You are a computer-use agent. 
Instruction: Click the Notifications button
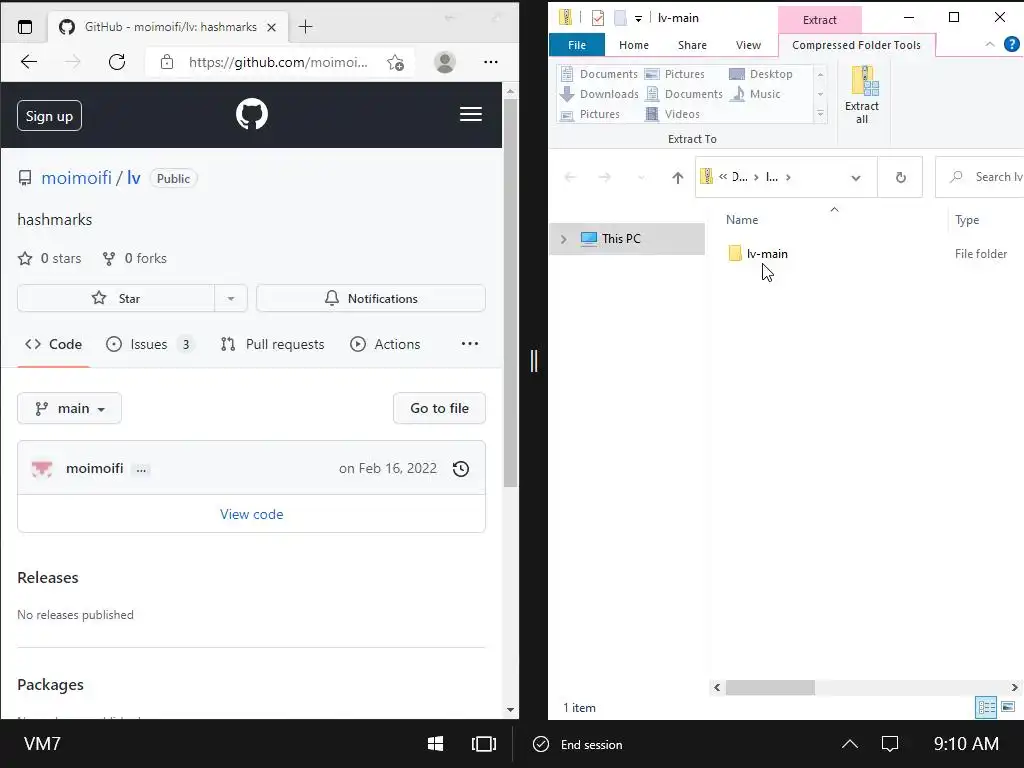coord(371,298)
